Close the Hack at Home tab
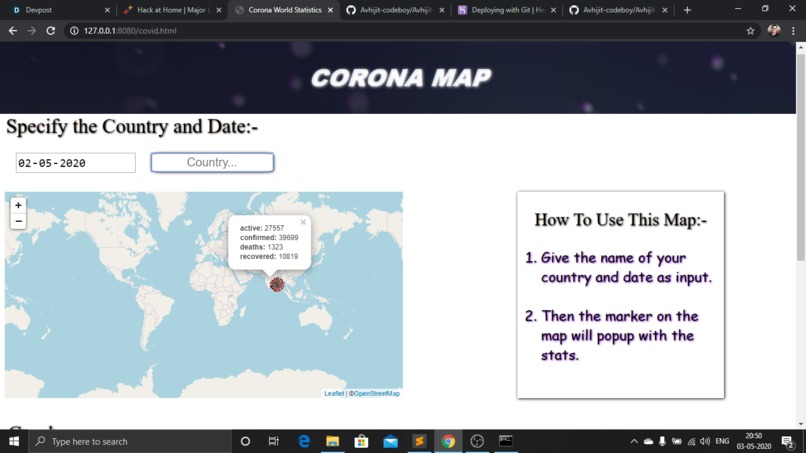This screenshot has height=453, width=806. pos(218,10)
